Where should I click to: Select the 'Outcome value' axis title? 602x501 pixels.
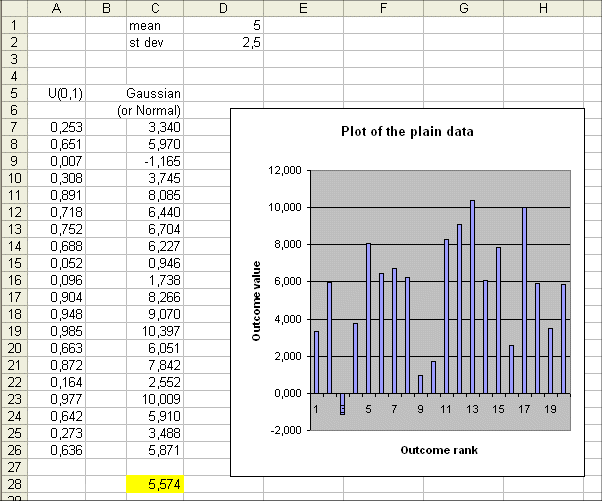tap(256, 302)
